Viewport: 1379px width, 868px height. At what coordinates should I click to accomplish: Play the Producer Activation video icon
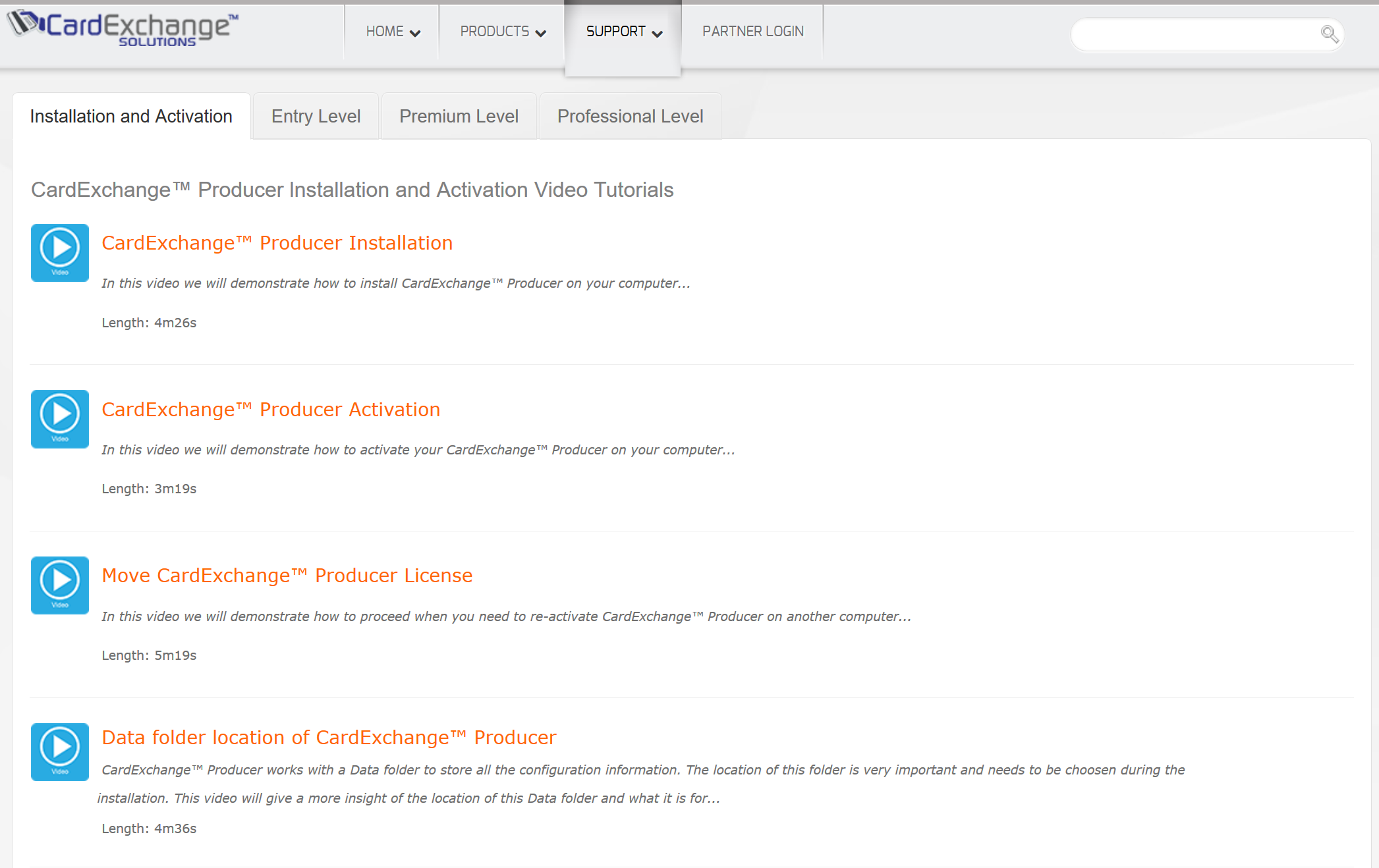coord(60,419)
